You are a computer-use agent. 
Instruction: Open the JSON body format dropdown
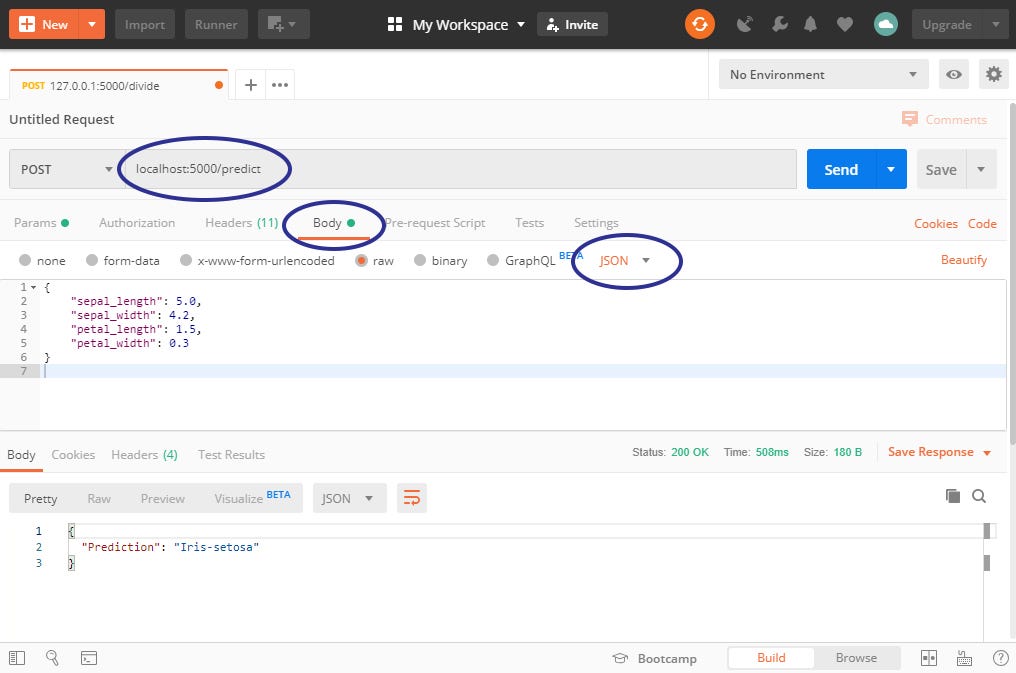click(x=625, y=261)
